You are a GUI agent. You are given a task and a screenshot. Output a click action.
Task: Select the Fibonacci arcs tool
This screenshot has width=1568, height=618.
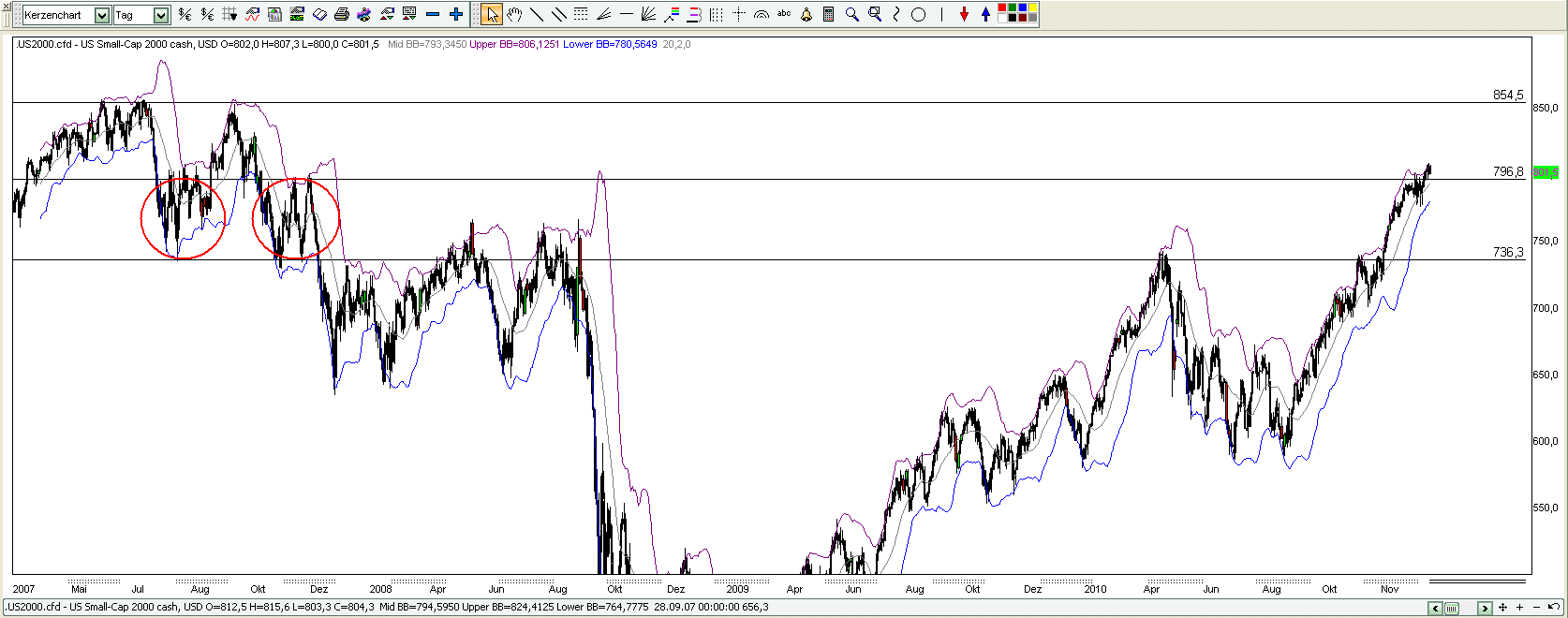point(762,14)
